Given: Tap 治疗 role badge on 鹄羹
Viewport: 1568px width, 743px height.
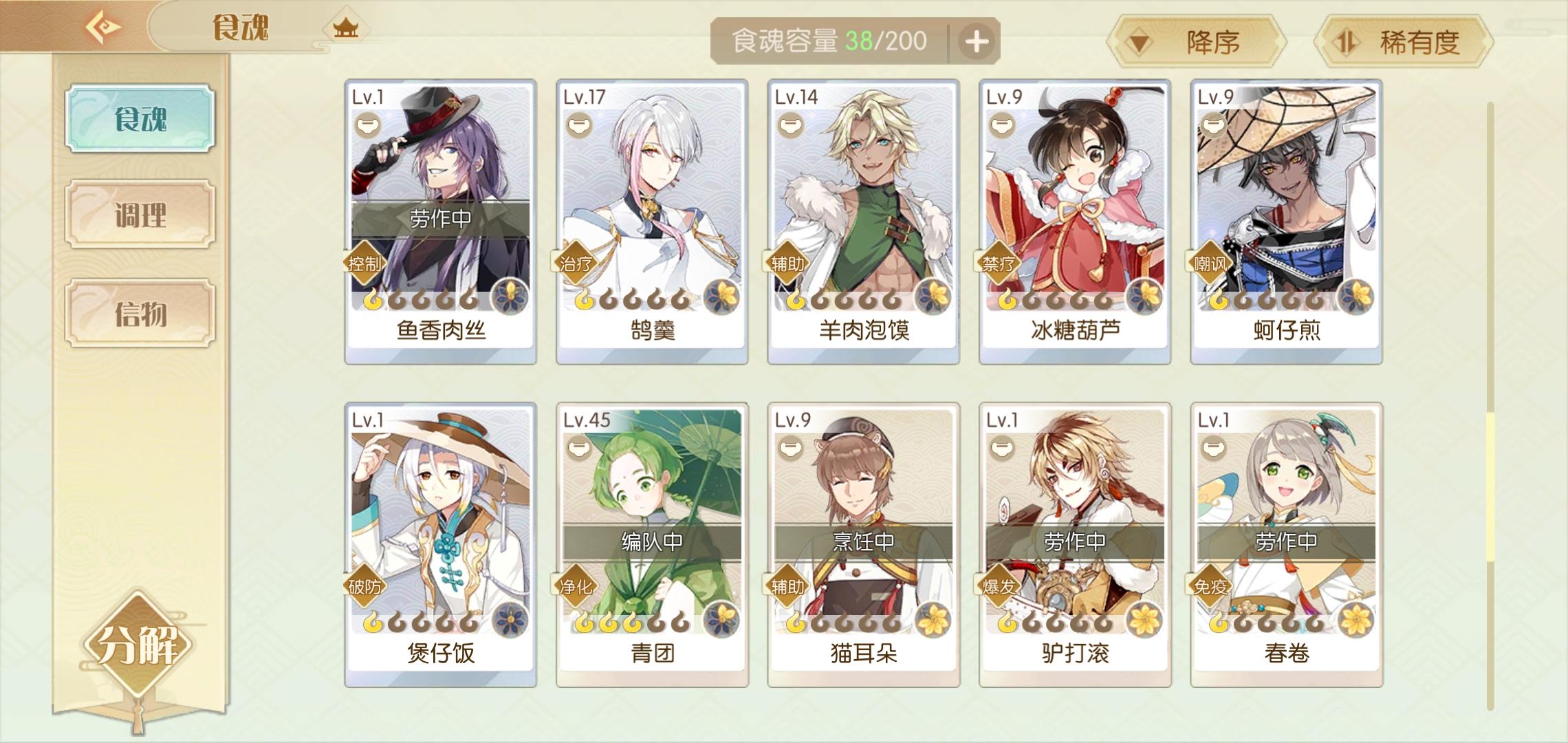Looking at the screenshot, I should 576,263.
